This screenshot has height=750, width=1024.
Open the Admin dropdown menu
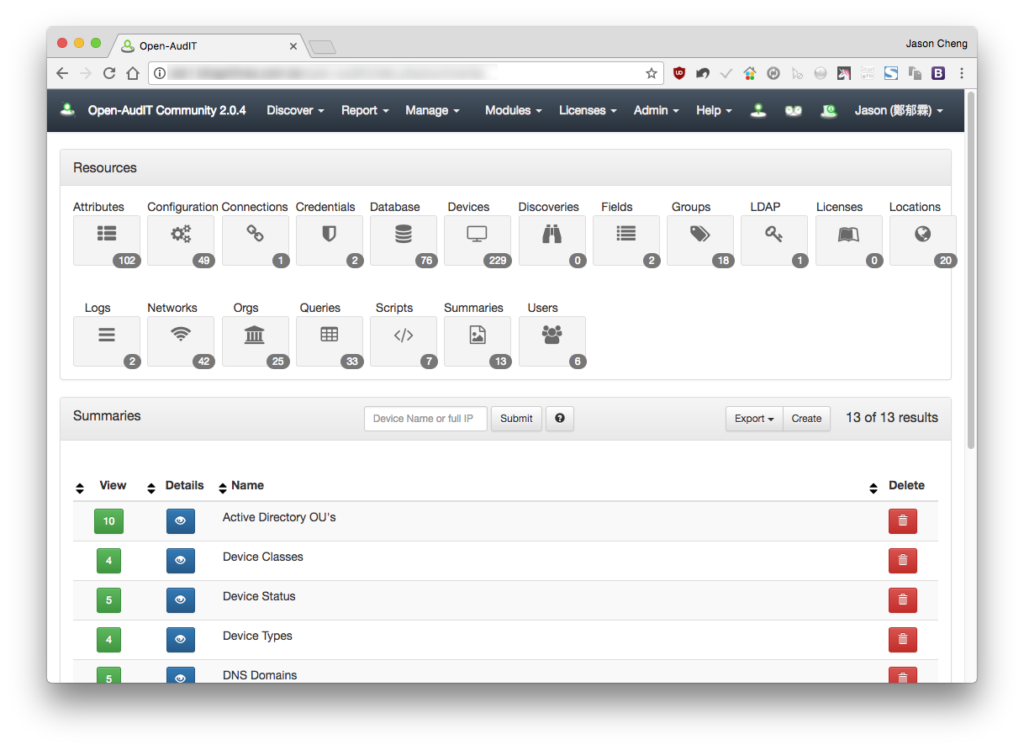coord(656,110)
